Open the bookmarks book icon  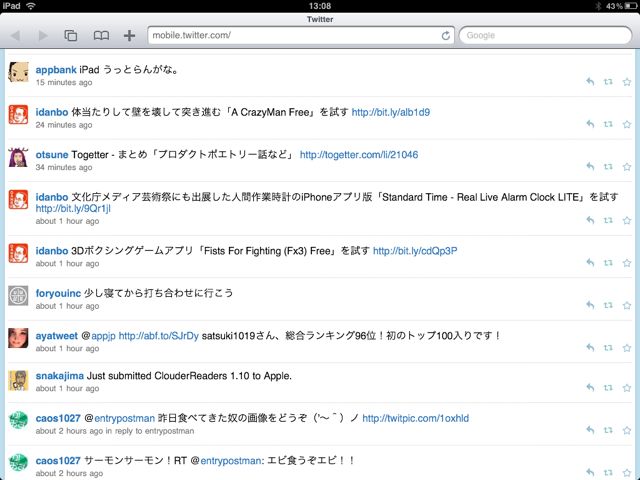(x=101, y=36)
